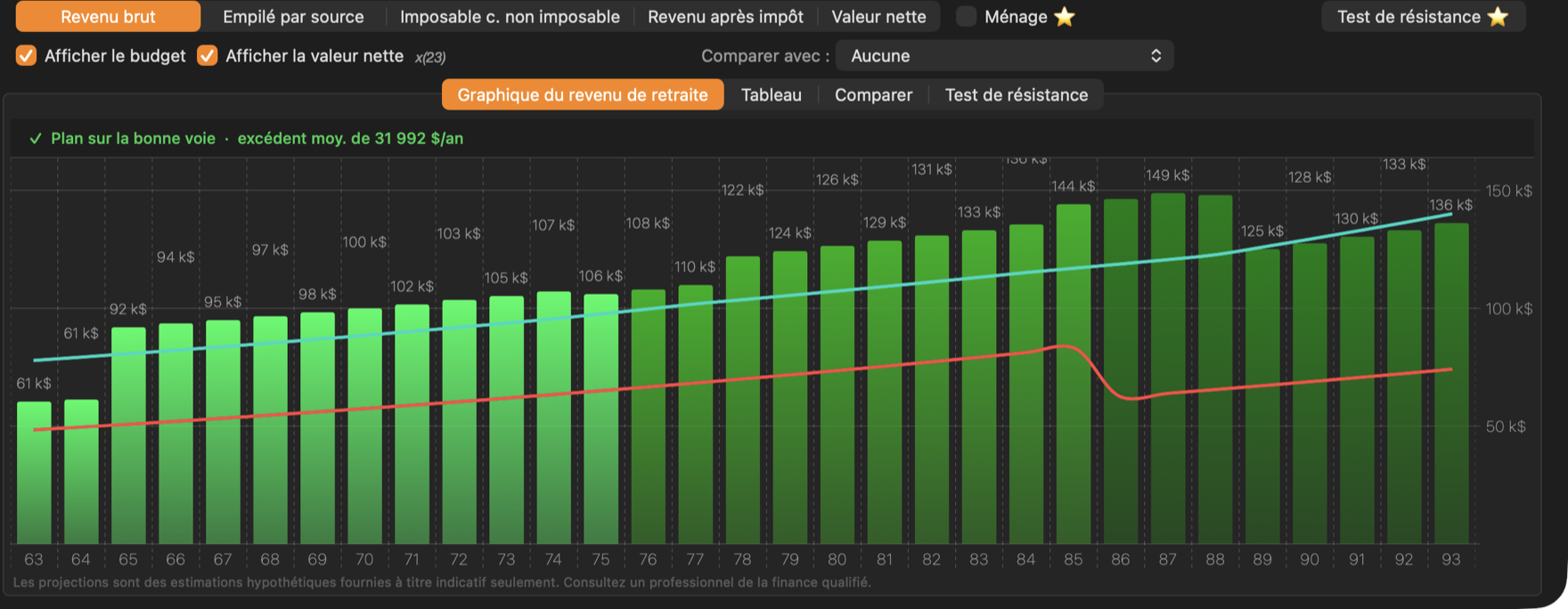The width and height of the screenshot is (1568, 609).
Task: Uncheck Afficher la valeur nette checkbox
Action: coord(208,55)
